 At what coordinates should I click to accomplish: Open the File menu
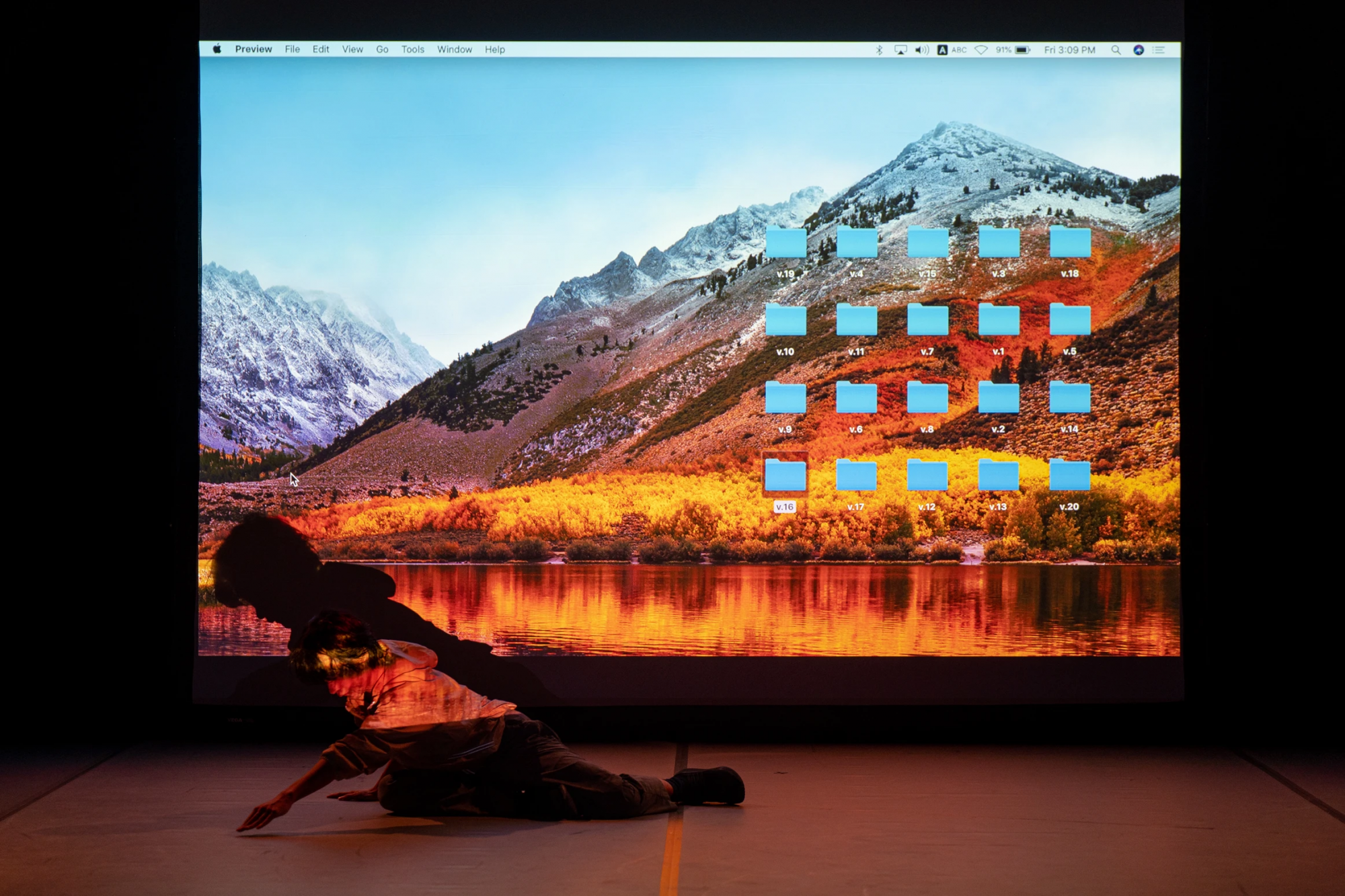(x=293, y=49)
